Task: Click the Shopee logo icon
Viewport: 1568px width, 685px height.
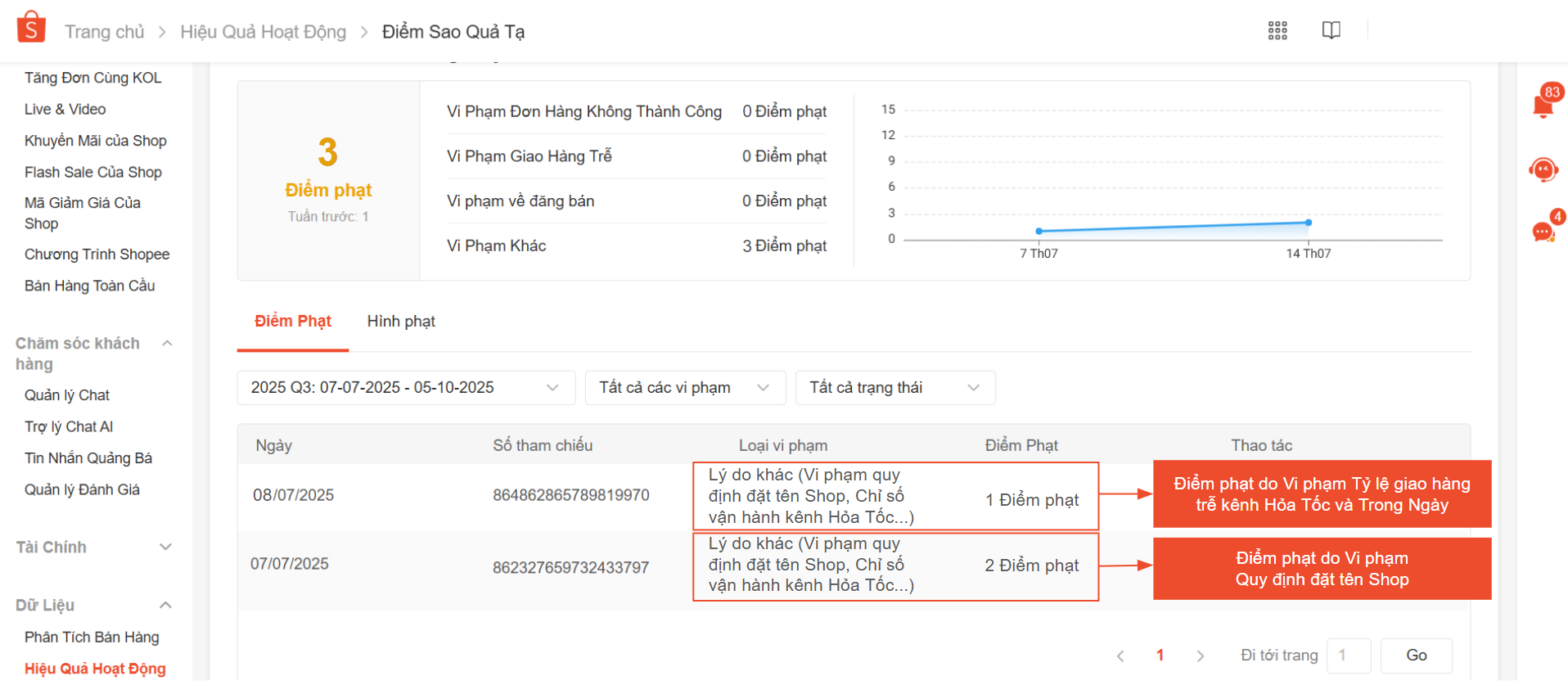Action: click(x=31, y=27)
